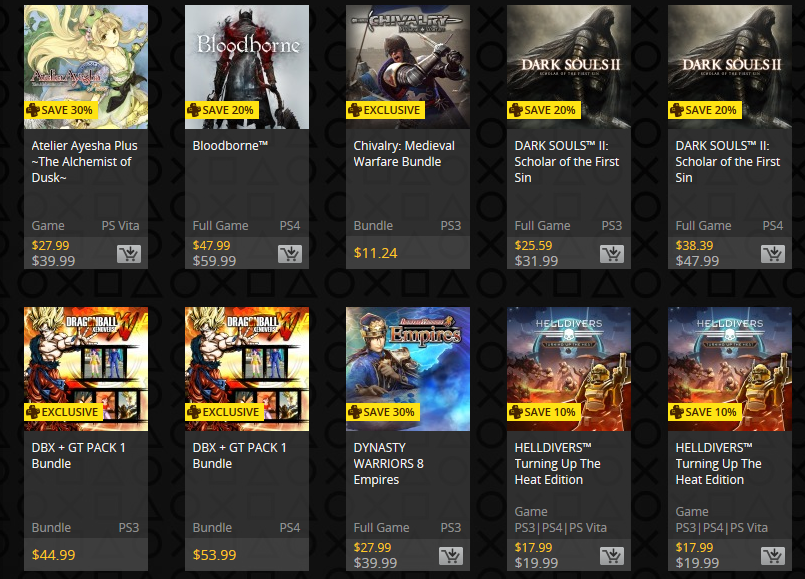Select the DBX + GT PACK 1 PS3 bundle title

coord(78,453)
